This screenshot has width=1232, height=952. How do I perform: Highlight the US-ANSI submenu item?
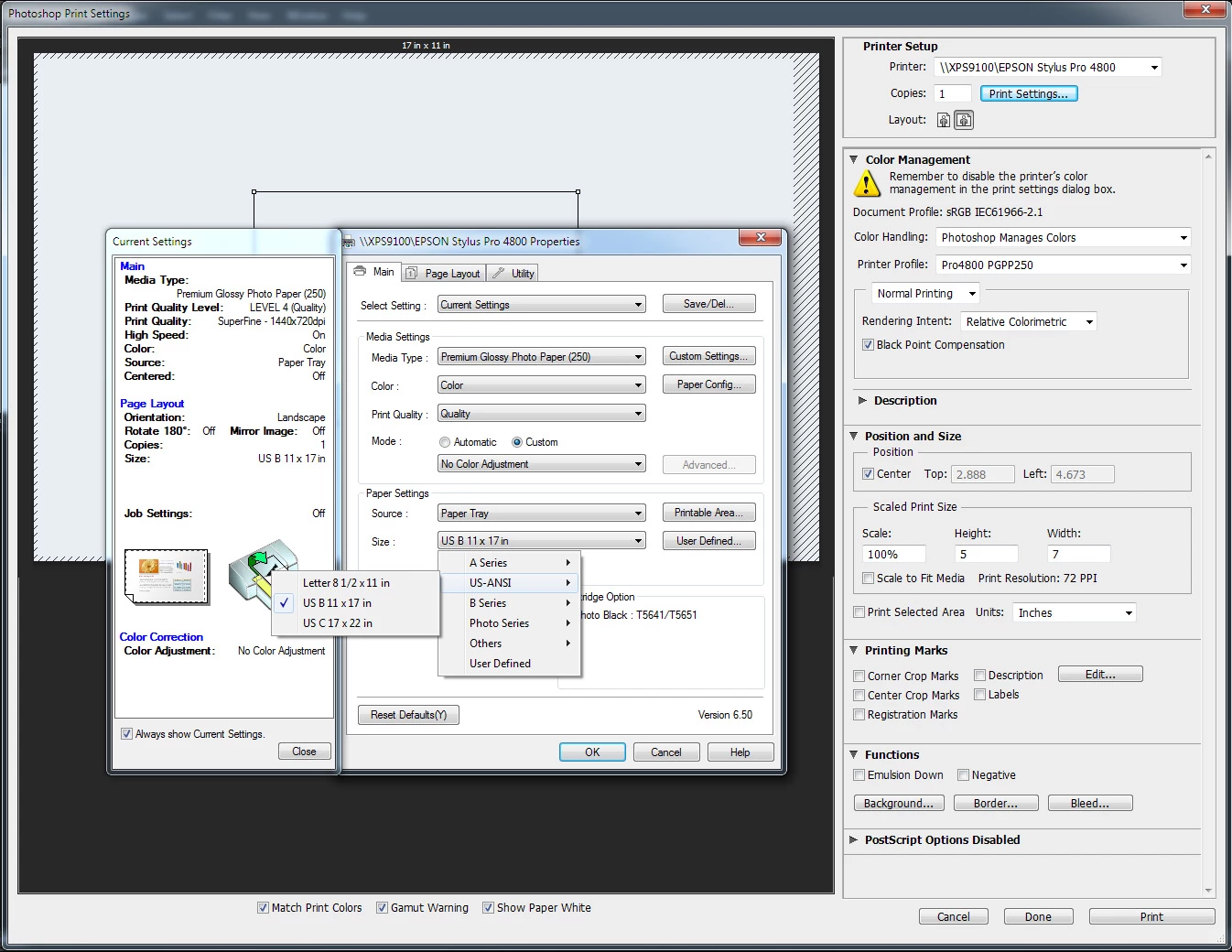[x=511, y=583]
